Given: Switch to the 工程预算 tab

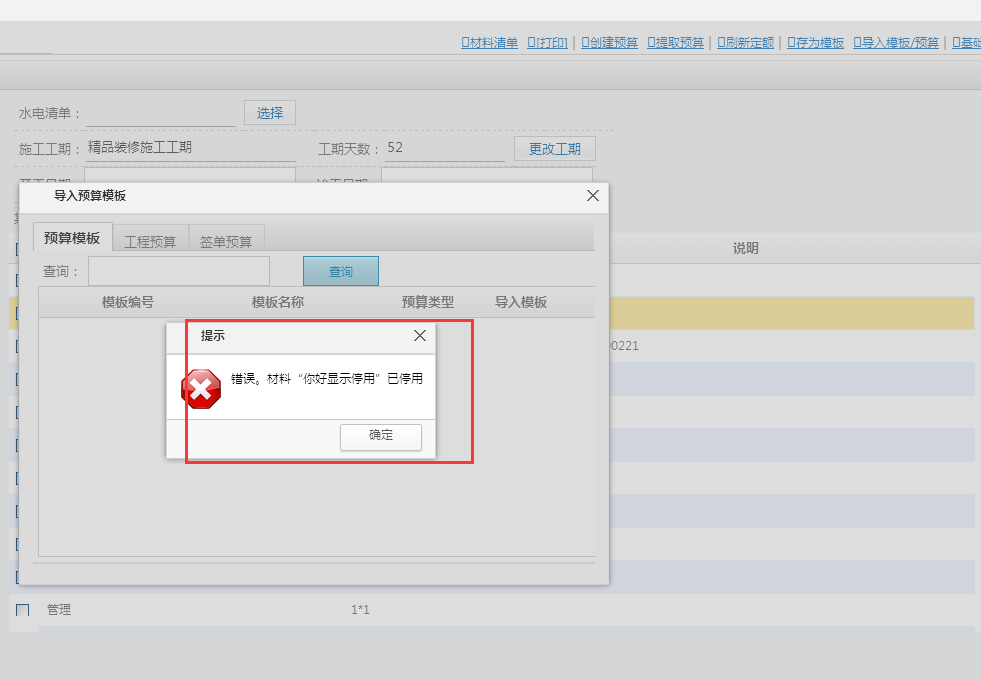Looking at the screenshot, I should pos(150,241).
